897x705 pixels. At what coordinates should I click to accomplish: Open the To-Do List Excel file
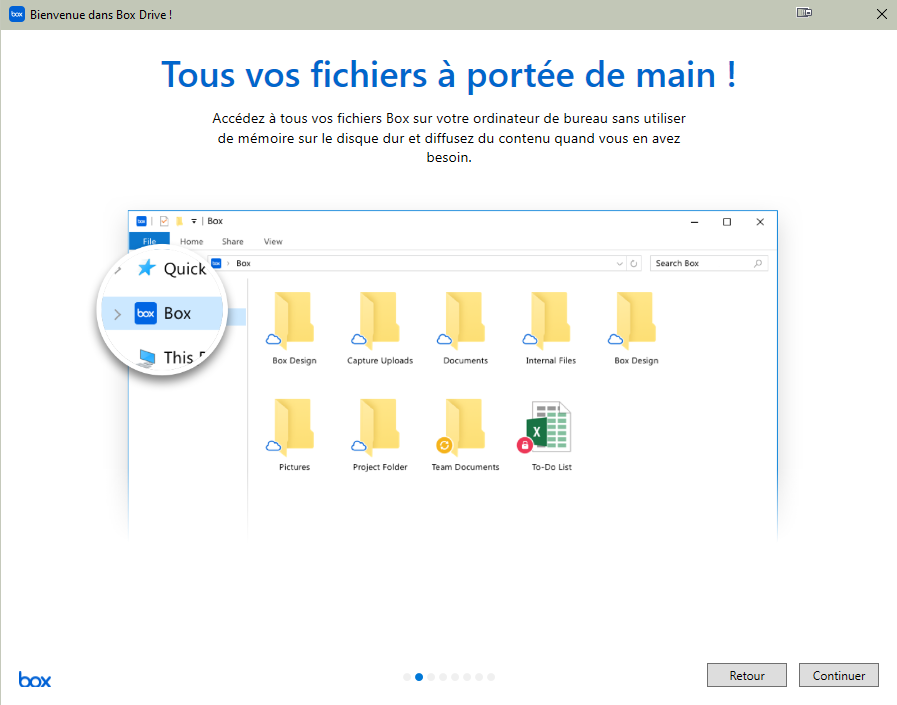click(551, 435)
